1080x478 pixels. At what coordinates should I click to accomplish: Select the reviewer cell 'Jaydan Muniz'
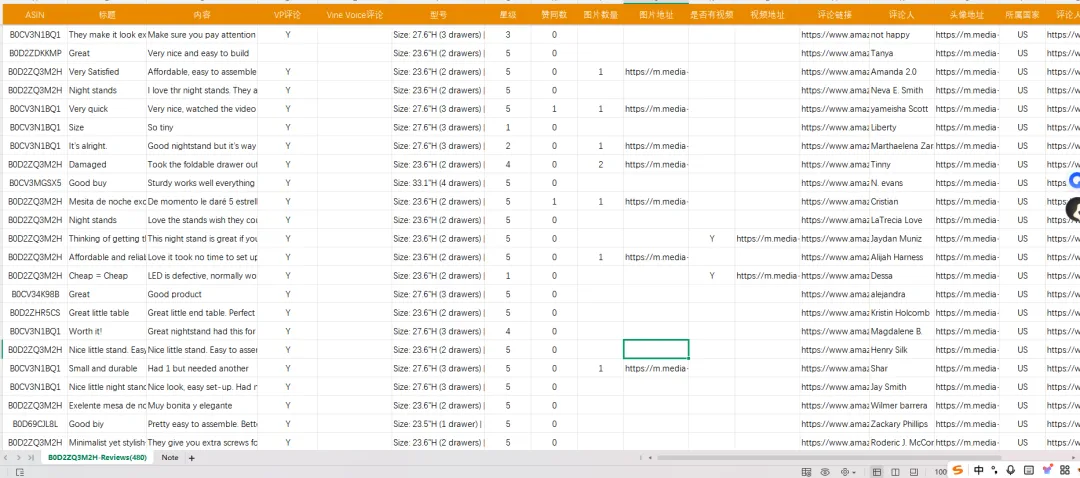[902, 238]
